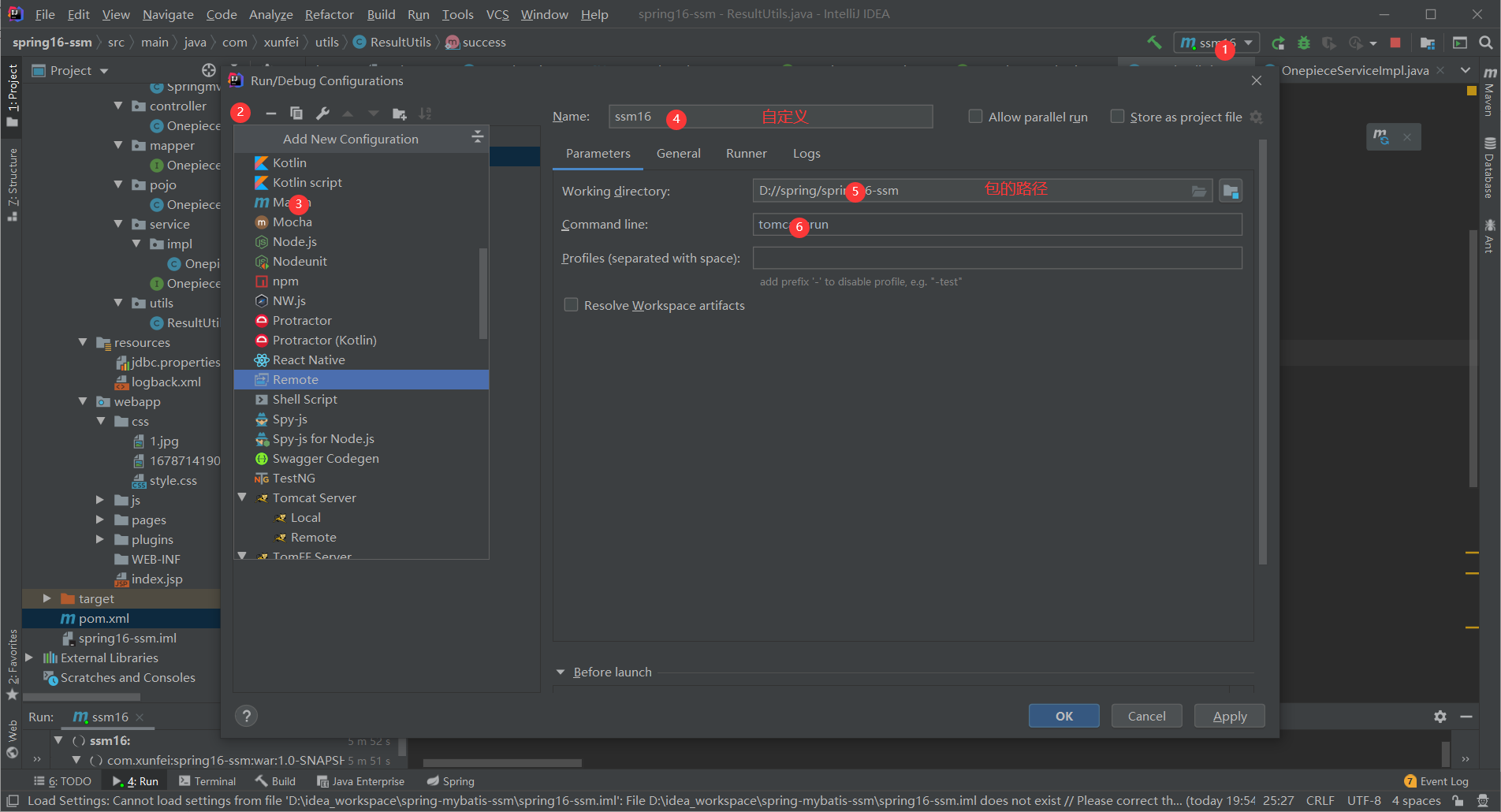The width and height of the screenshot is (1501, 812).
Task: Collapse the resources folder
Action: tap(83, 342)
